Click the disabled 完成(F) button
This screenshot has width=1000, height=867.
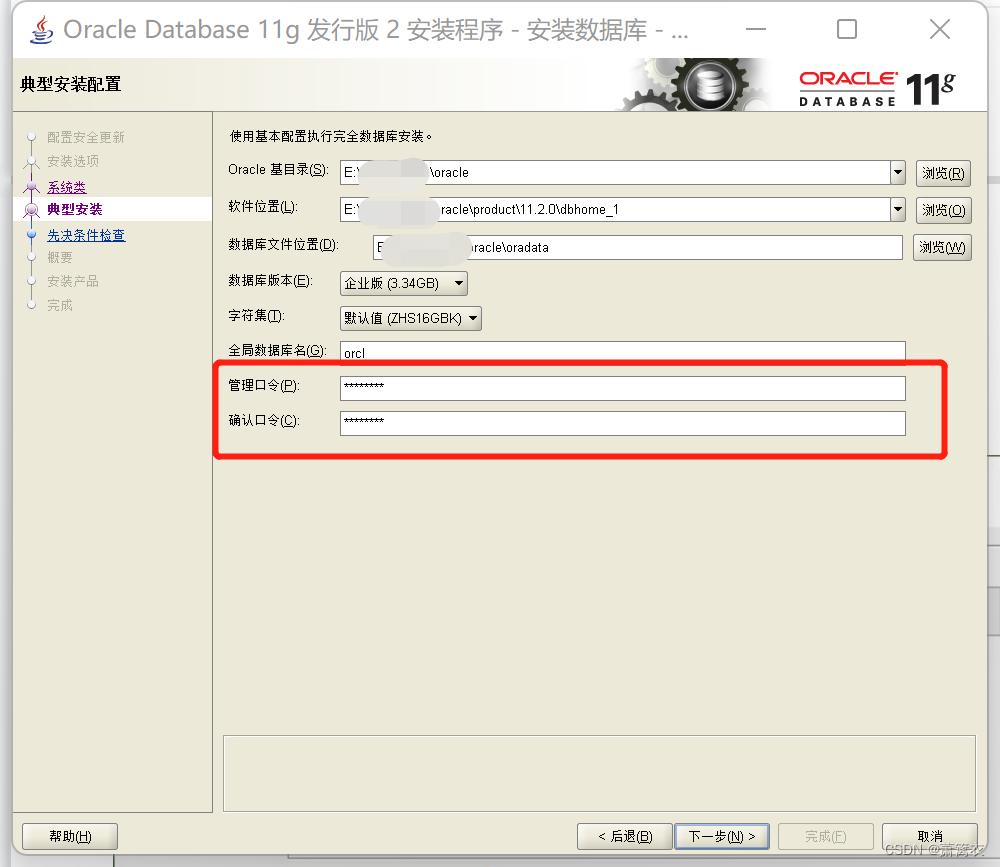coord(825,836)
